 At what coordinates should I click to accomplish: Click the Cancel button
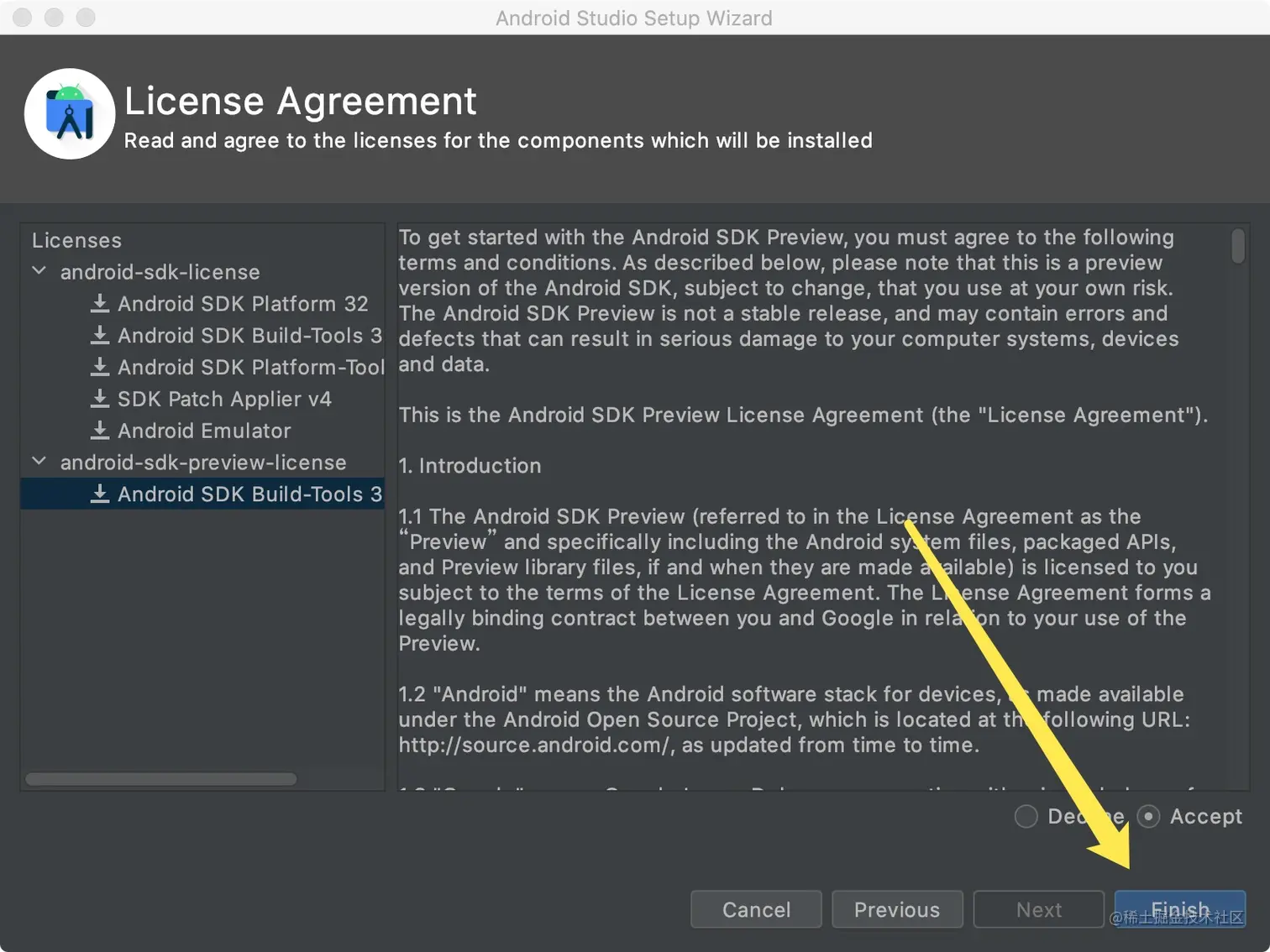(x=756, y=909)
